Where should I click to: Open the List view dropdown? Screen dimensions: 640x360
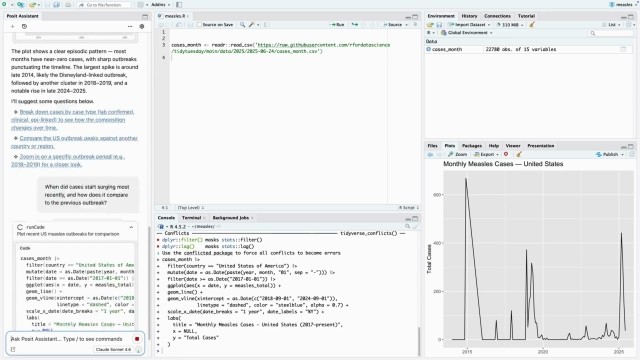pyautogui.click(x=611, y=25)
